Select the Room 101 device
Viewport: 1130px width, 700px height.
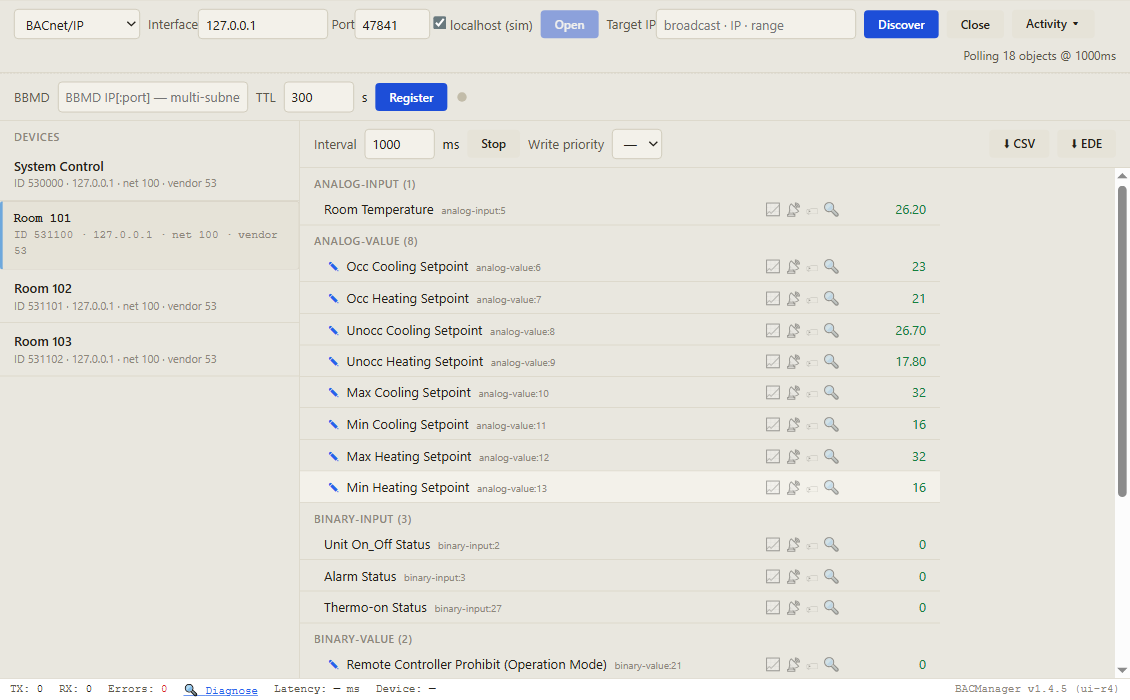click(150, 235)
